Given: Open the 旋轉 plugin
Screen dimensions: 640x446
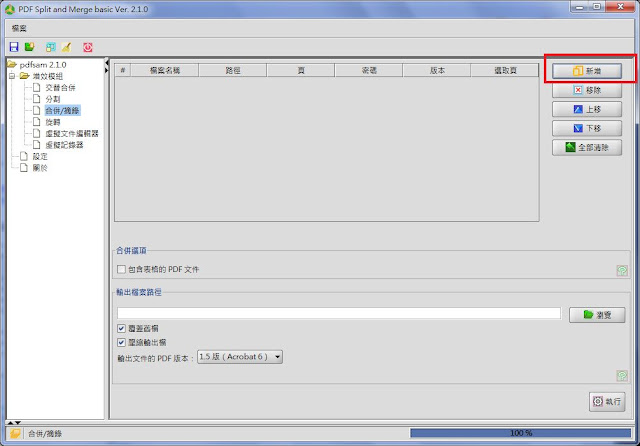Looking at the screenshot, I should pyautogui.click(x=53, y=122).
